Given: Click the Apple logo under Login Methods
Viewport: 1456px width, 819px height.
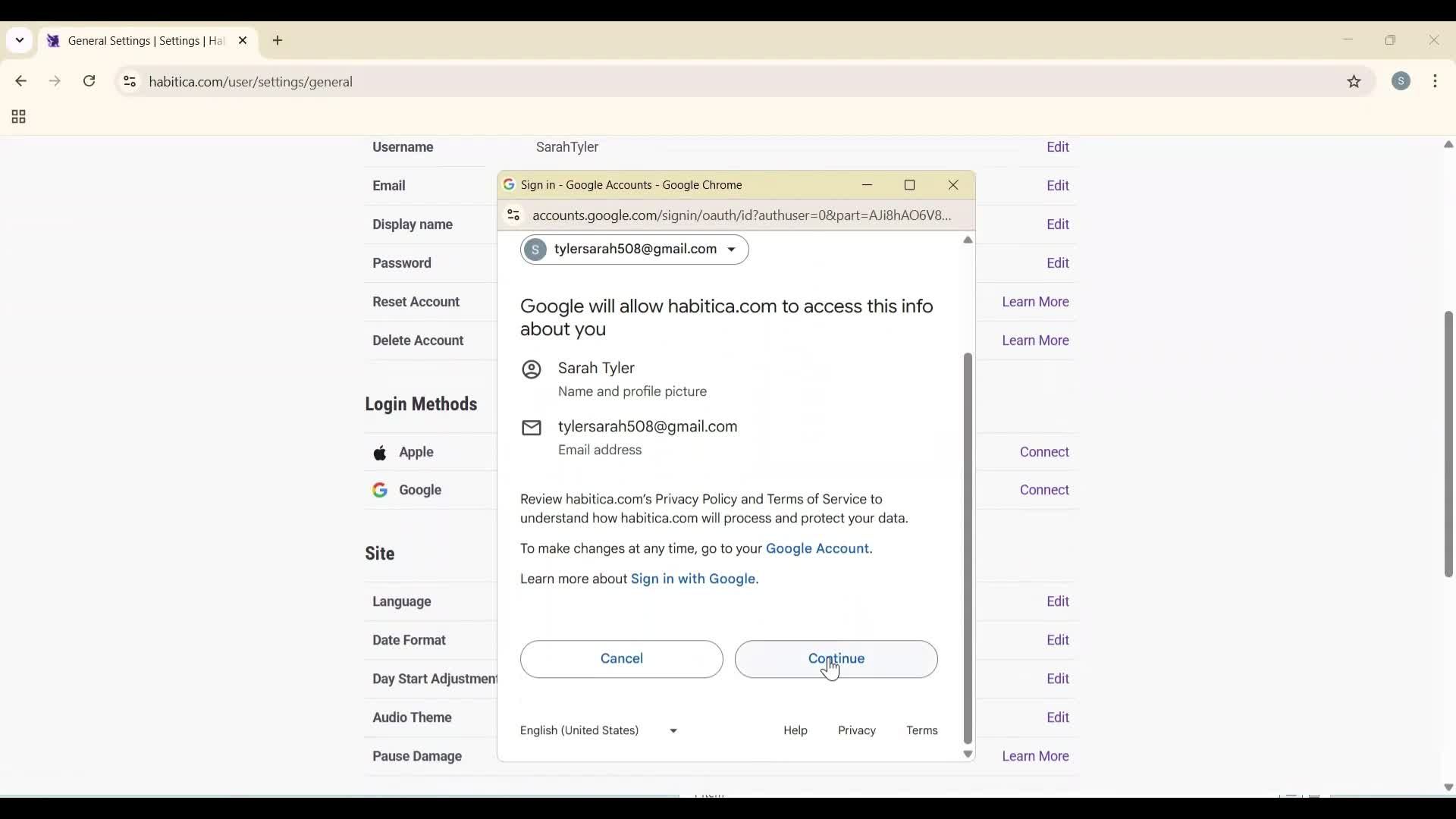Looking at the screenshot, I should pyautogui.click(x=381, y=453).
